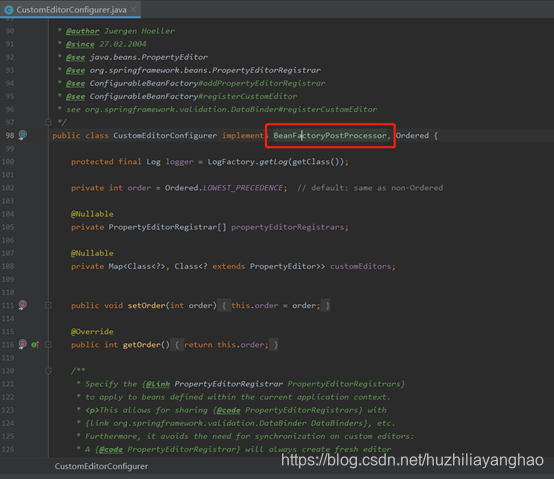Screen dimensions: 554x479
Task: Click the 'default: same as non-Ordered' comment
Action: pos(370,188)
